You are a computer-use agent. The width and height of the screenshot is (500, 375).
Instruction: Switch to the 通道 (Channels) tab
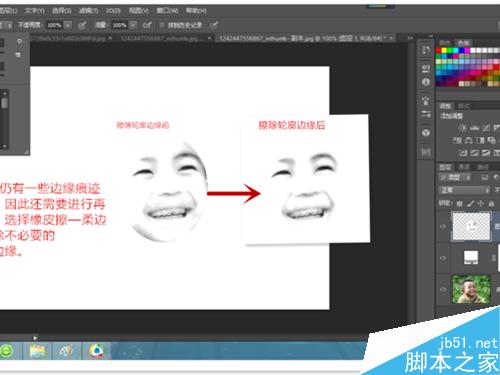click(464, 167)
